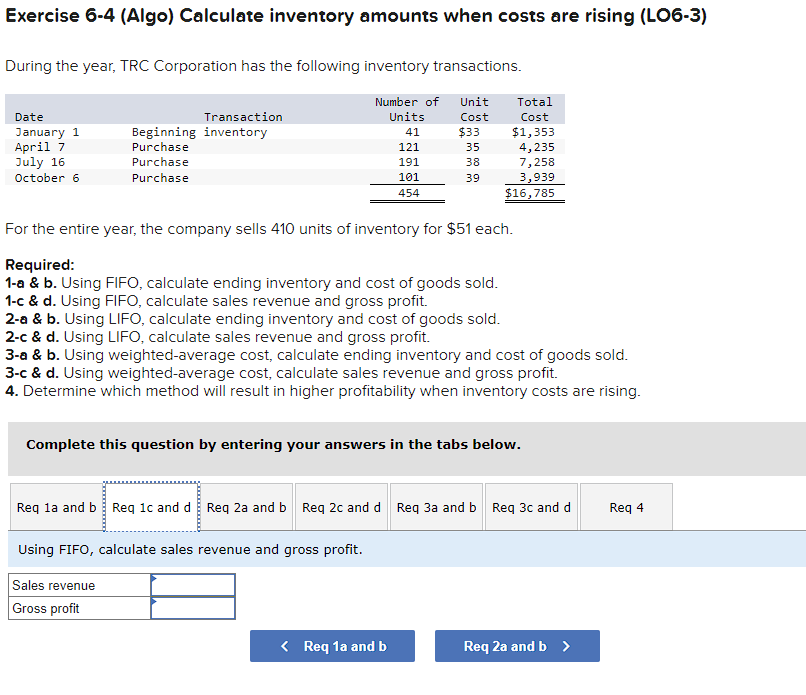Click the Sales revenue row label
The image size is (806, 695).
point(48,585)
